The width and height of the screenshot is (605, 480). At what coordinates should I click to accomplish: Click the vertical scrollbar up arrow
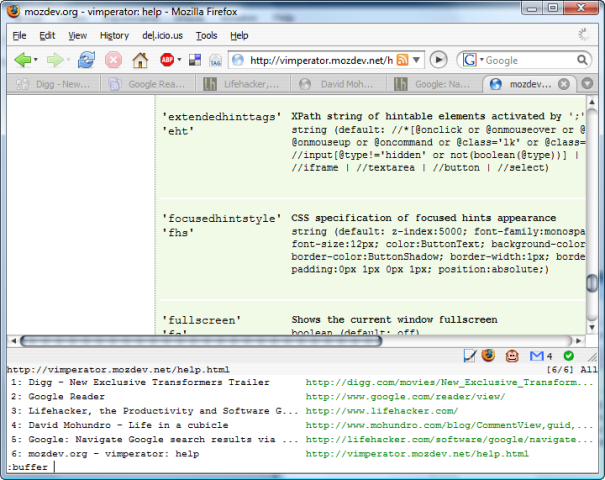pyautogui.click(x=592, y=102)
